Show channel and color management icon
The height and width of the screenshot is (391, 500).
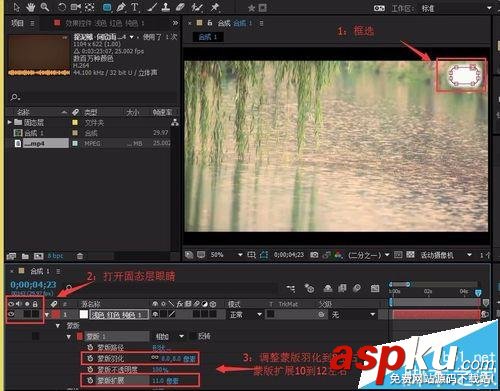[338, 255]
